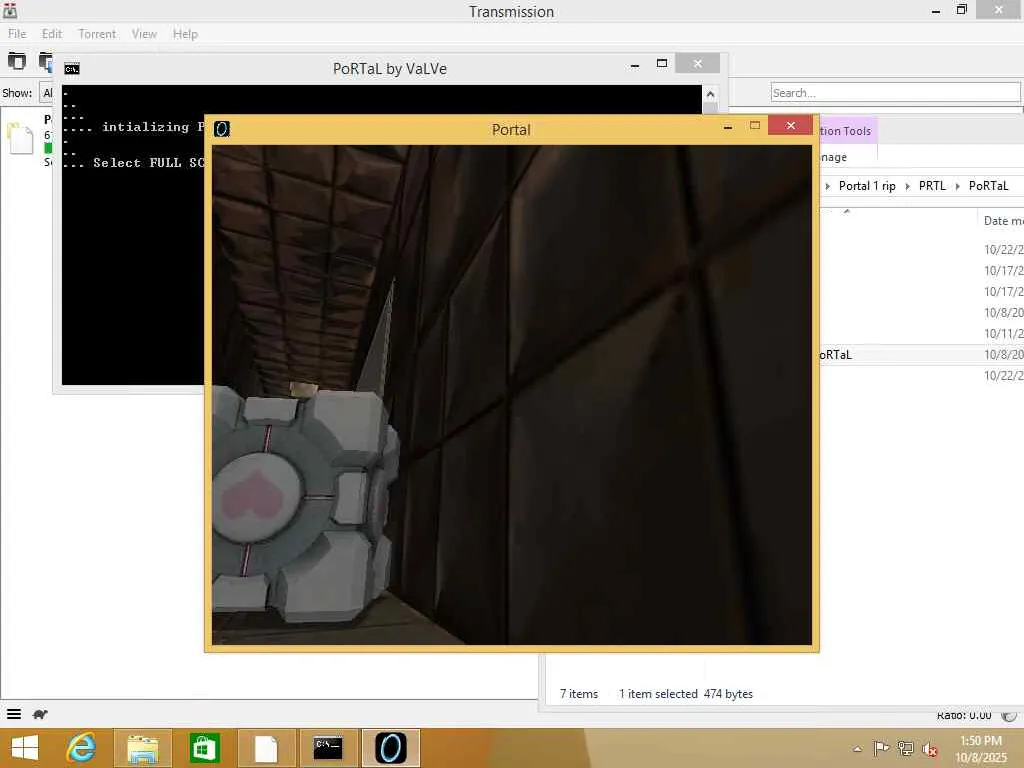This screenshot has width=1024, height=768.
Task: Click the Action Center flag tray icon
Action: pyautogui.click(x=881, y=748)
